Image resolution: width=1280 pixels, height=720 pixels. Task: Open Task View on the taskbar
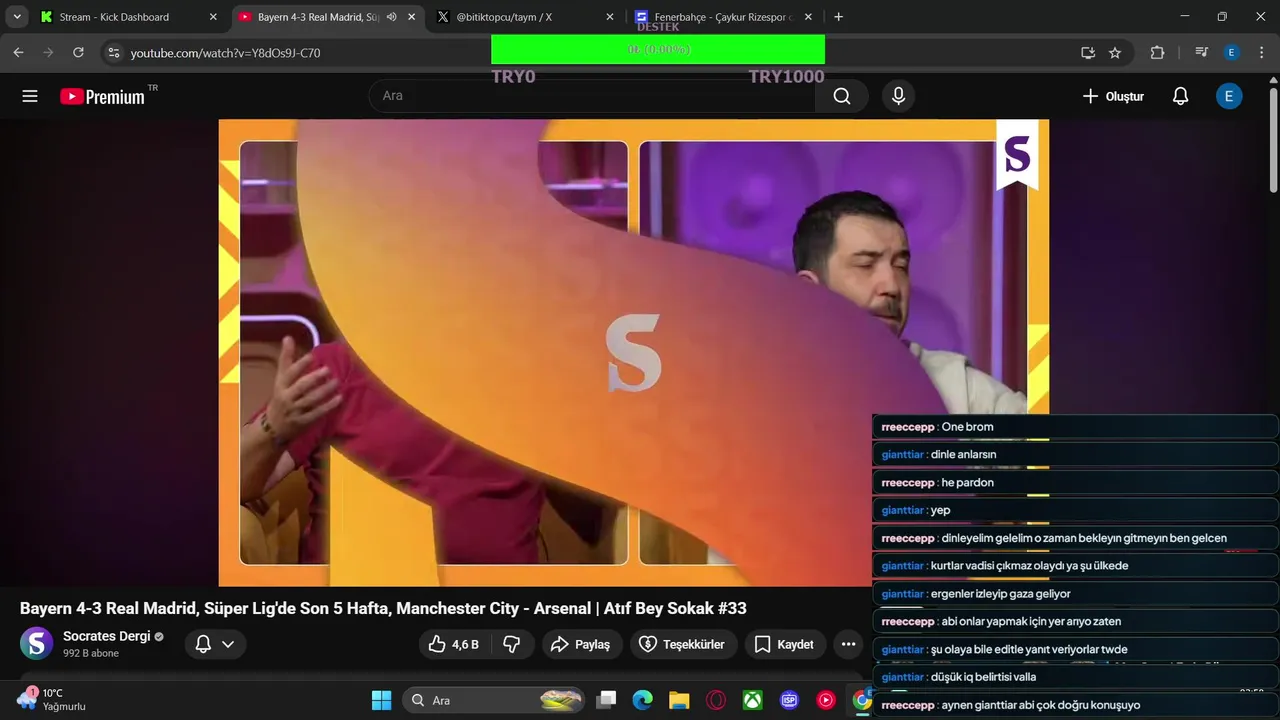(606, 700)
